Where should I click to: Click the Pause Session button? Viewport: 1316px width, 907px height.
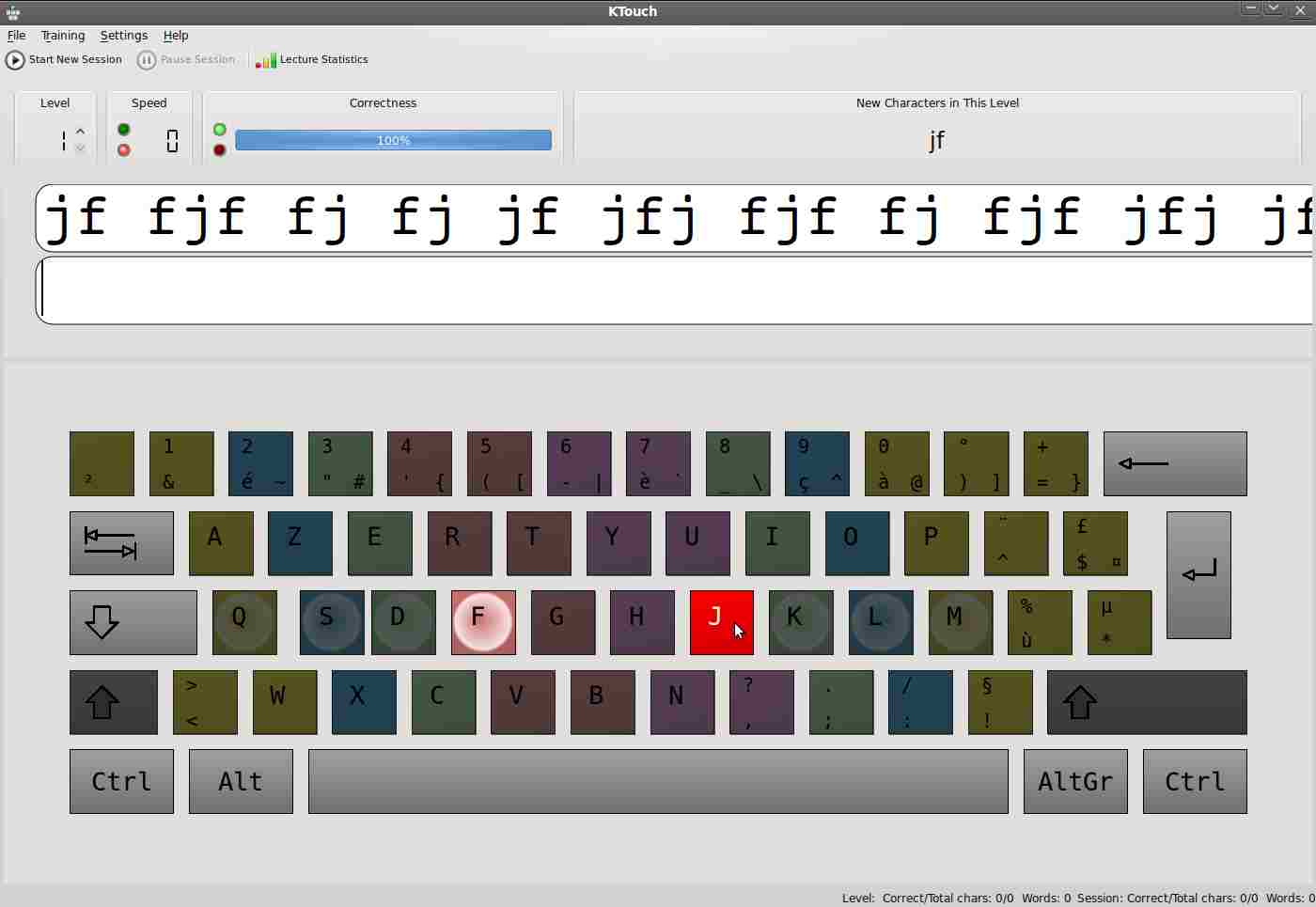tap(186, 59)
